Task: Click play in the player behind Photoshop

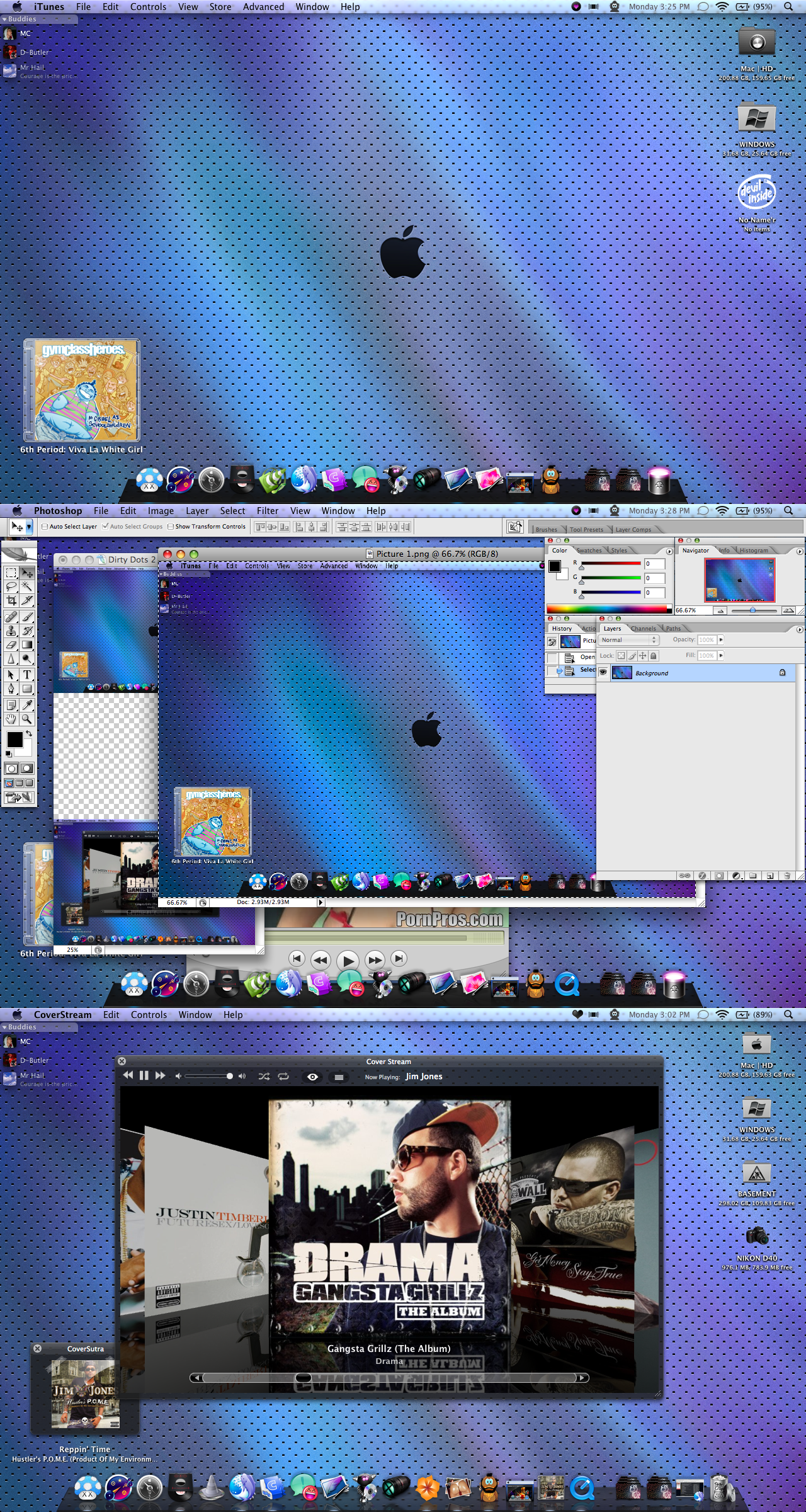Action: coord(348,960)
